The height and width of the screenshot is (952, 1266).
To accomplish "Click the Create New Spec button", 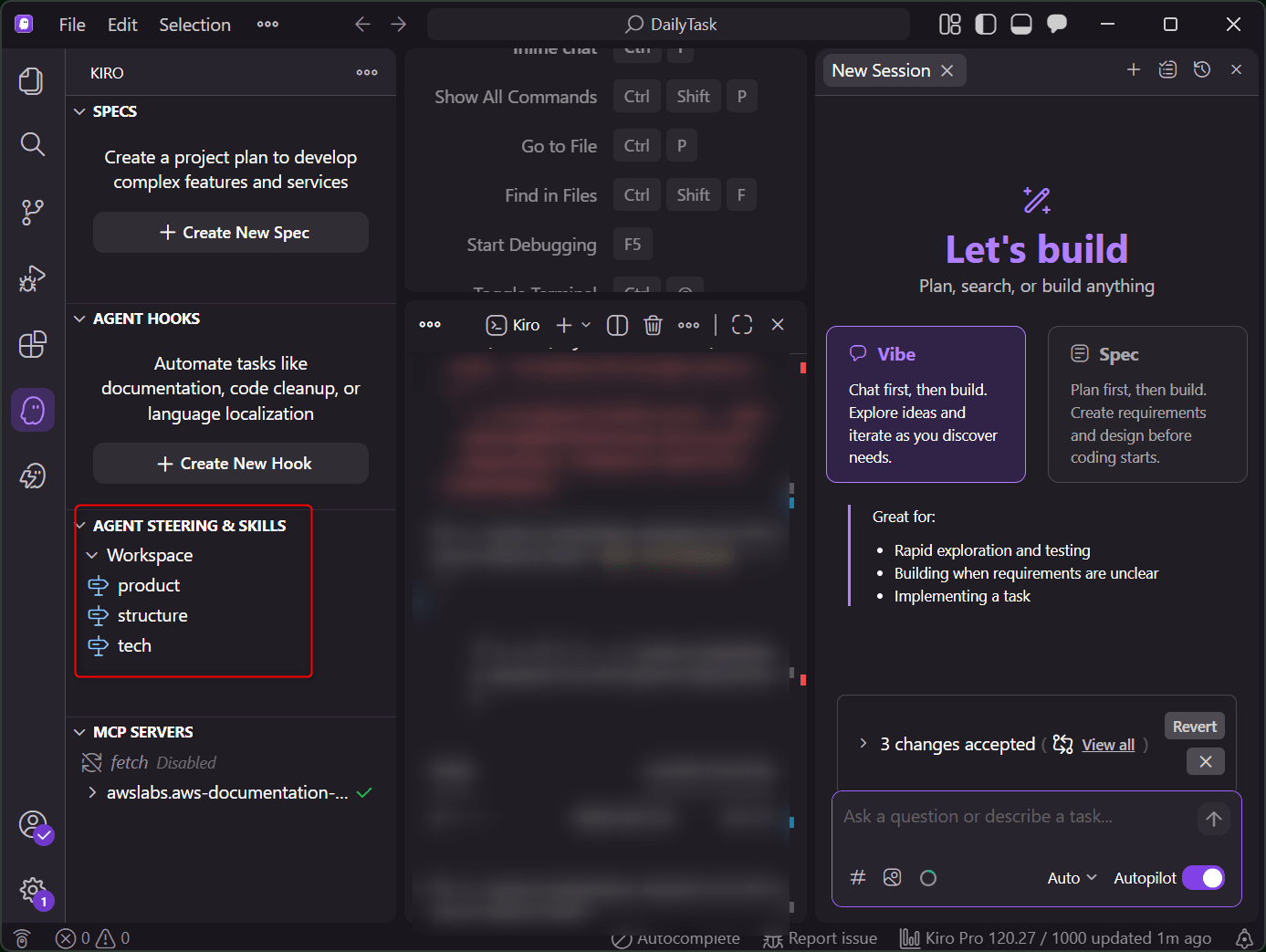I will (x=231, y=233).
